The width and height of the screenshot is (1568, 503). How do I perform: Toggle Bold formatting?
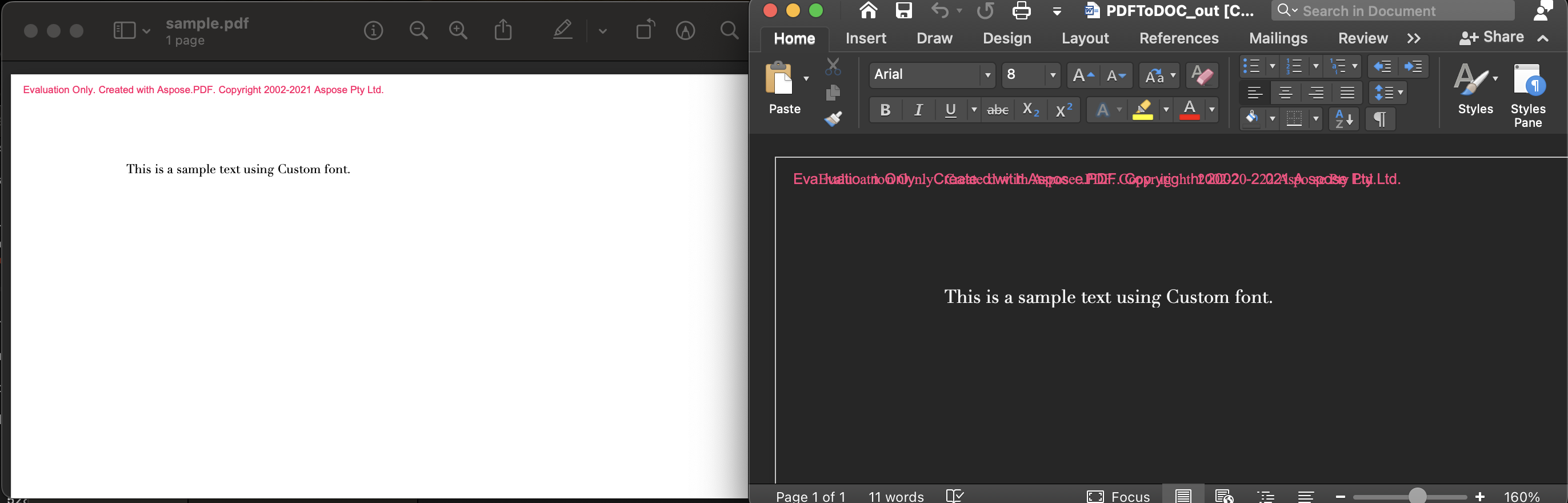885,110
